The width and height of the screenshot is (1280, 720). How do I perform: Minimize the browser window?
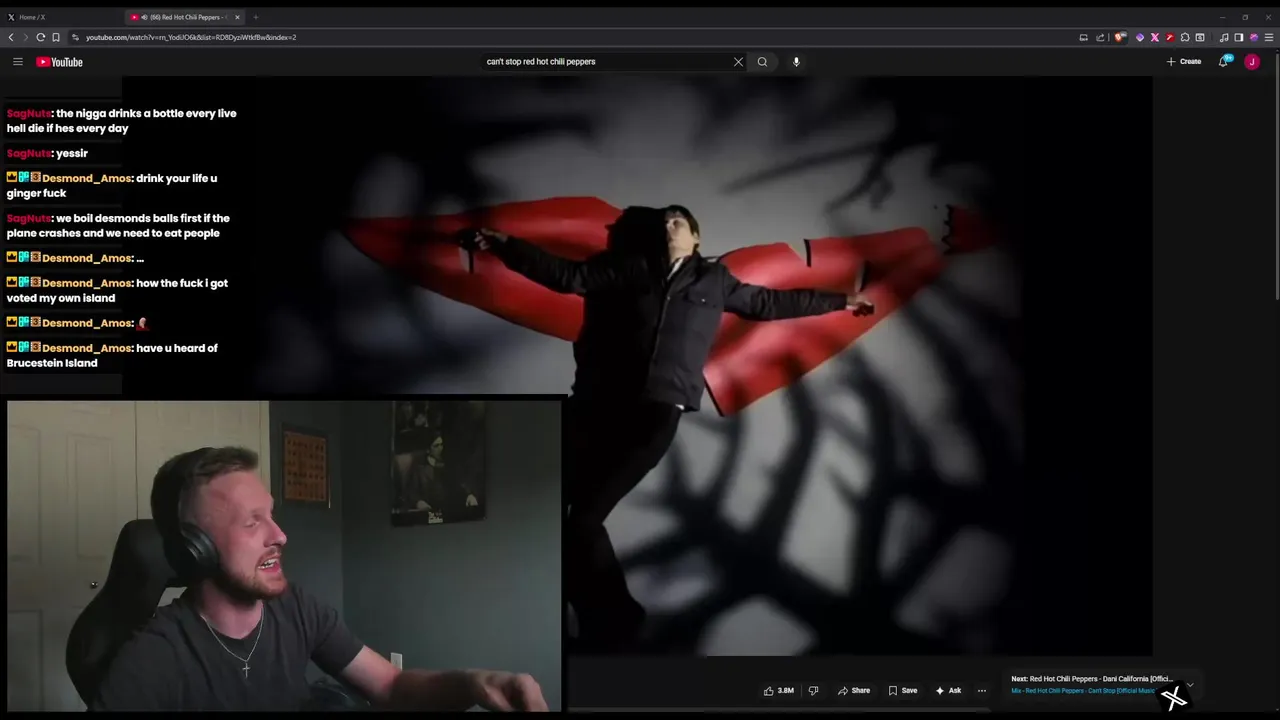[x=1222, y=17]
